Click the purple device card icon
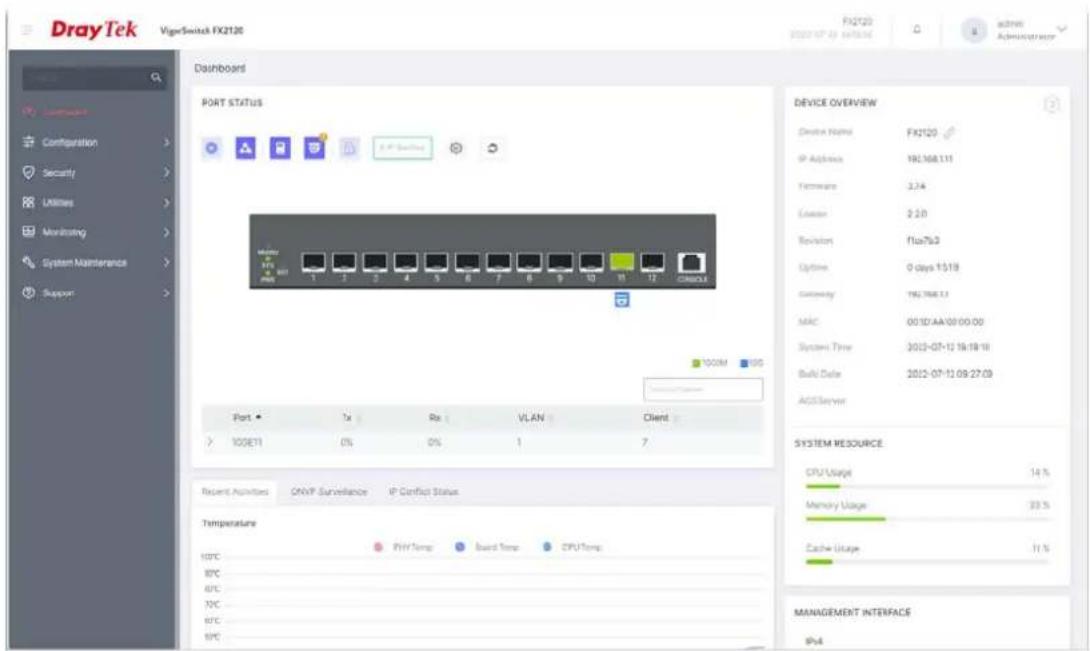The image size is (1090, 651). (279, 148)
